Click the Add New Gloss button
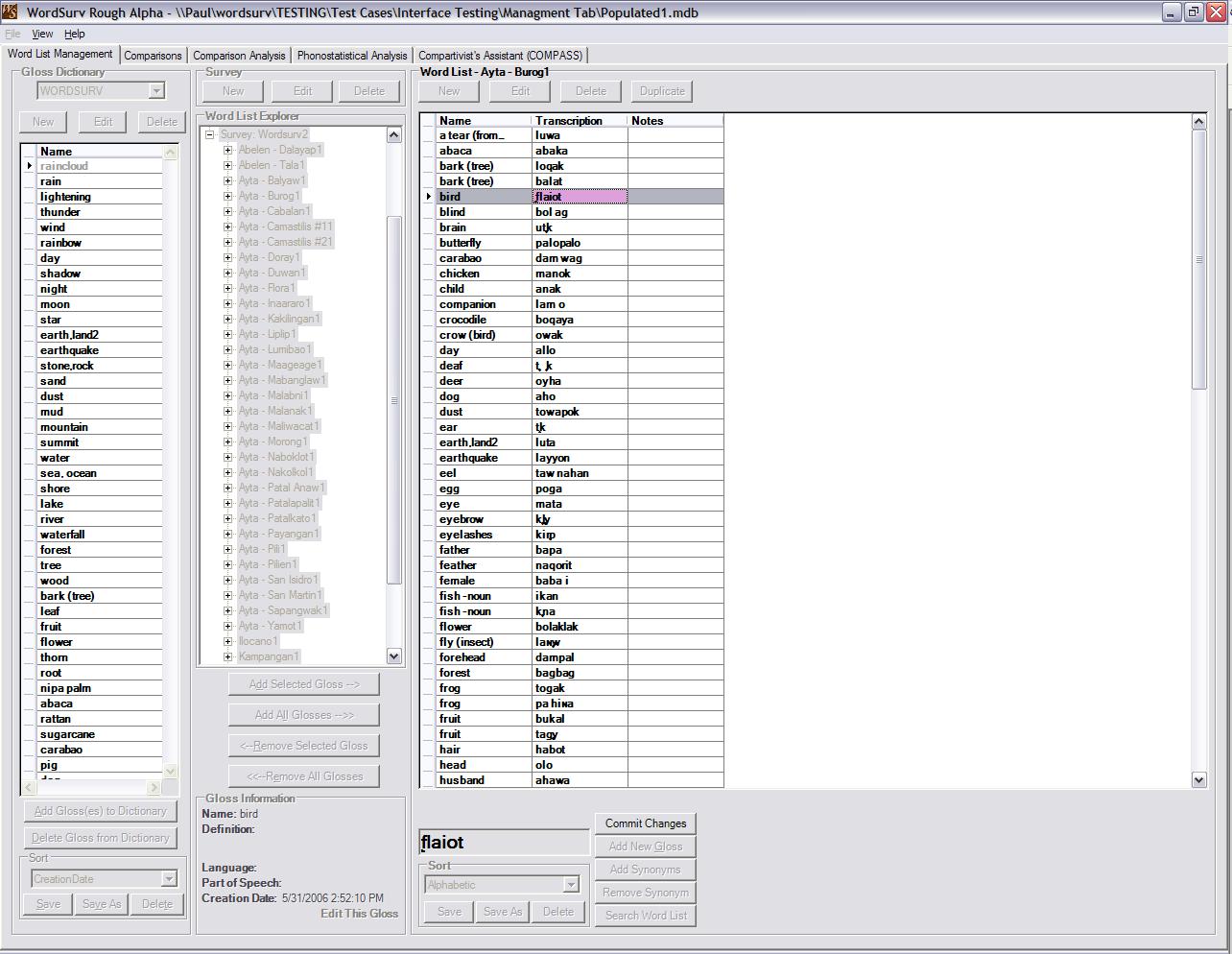1232x954 pixels. click(646, 847)
